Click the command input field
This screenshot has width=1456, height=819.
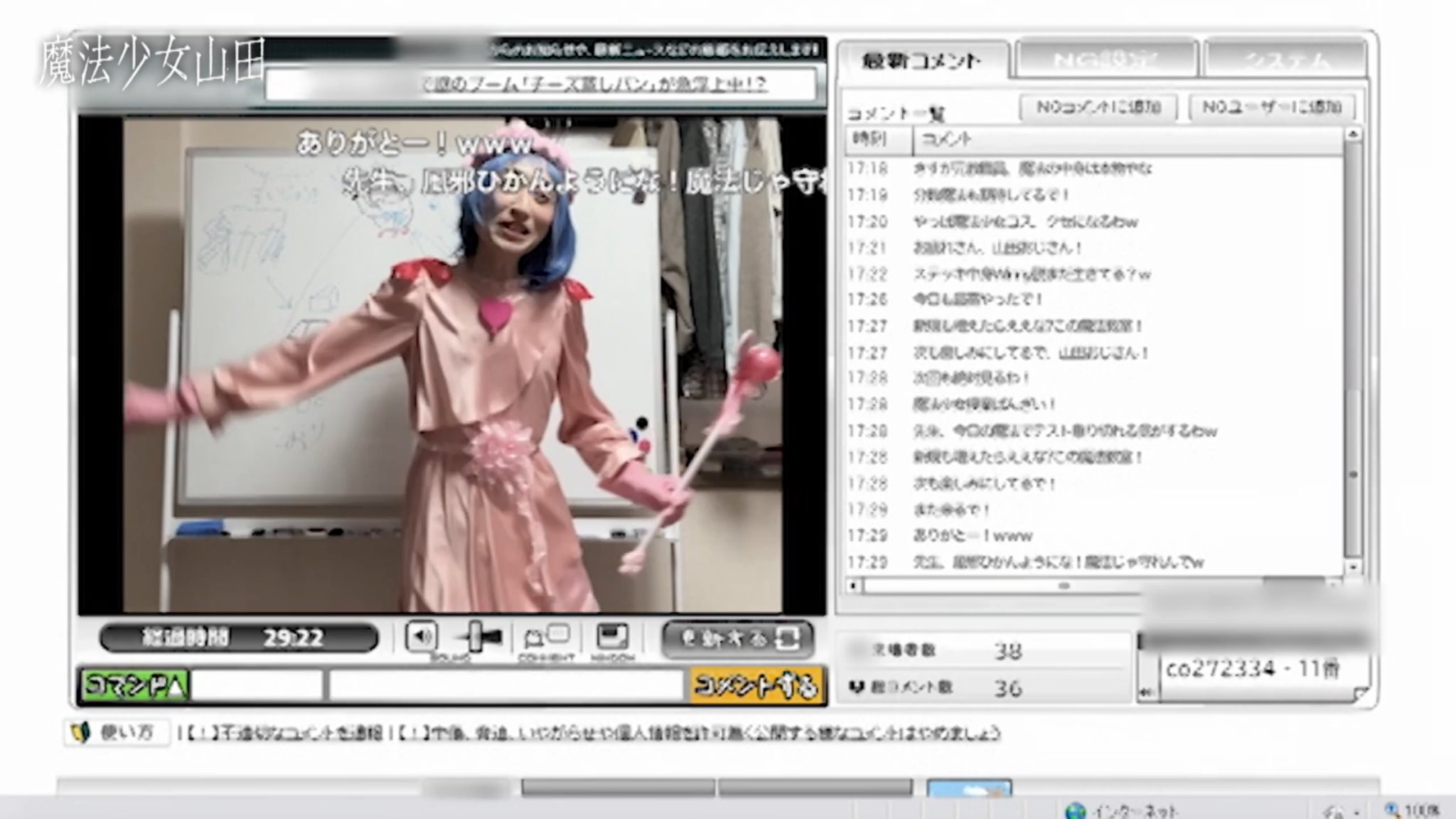tap(256, 686)
